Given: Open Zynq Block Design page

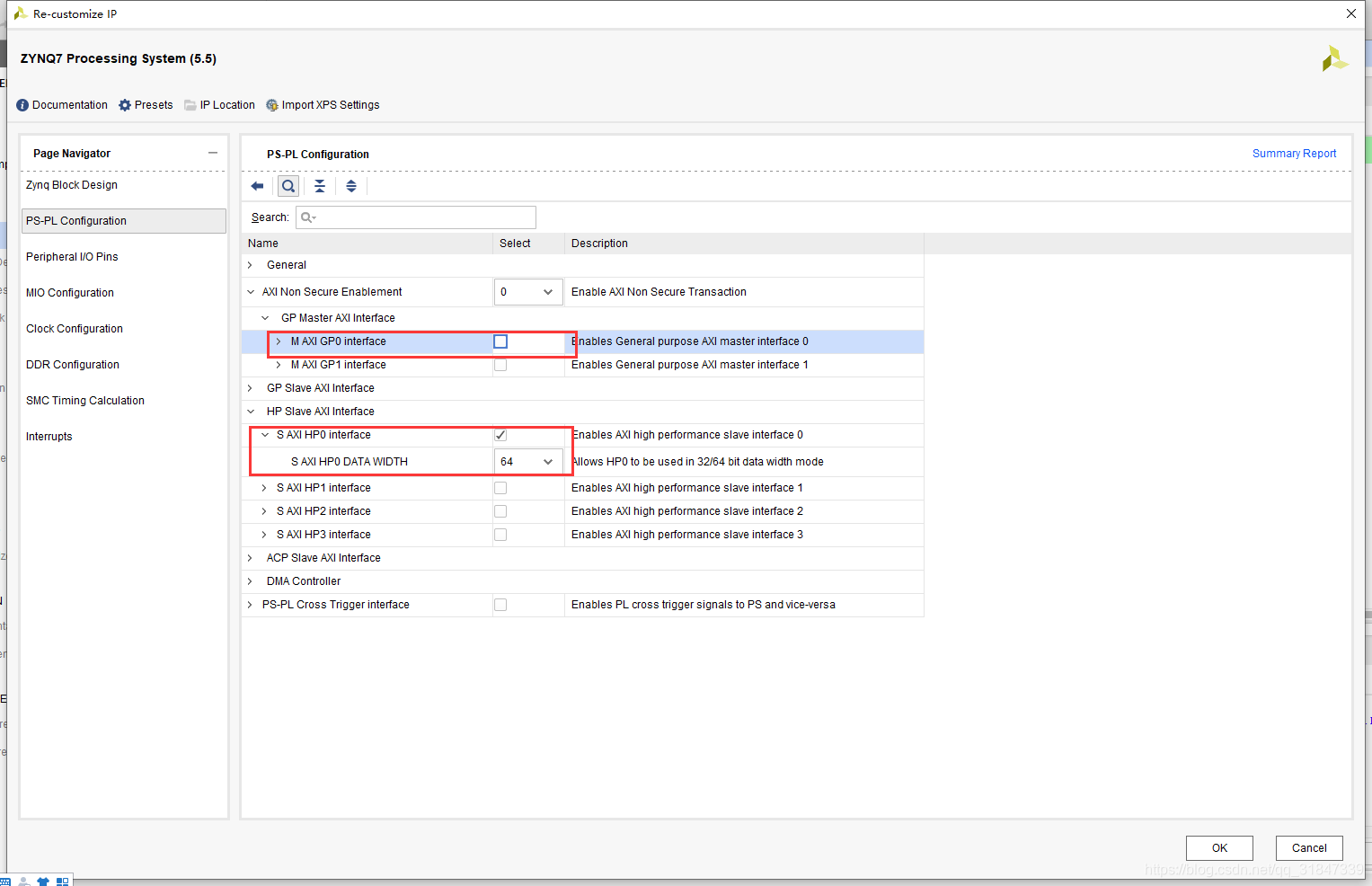Looking at the screenshot, I should [x=72, y=185].
